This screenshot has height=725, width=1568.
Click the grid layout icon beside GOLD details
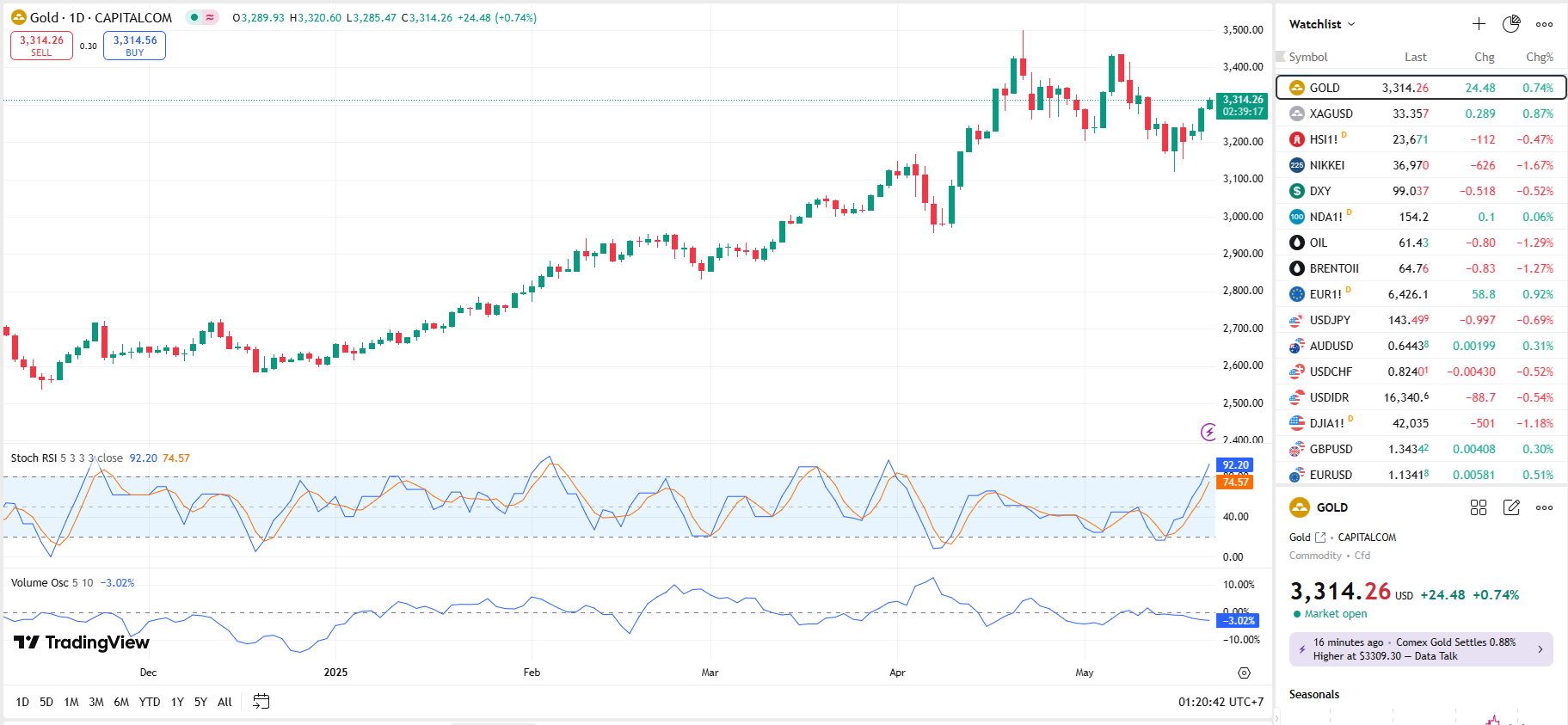coord(1479,507)
